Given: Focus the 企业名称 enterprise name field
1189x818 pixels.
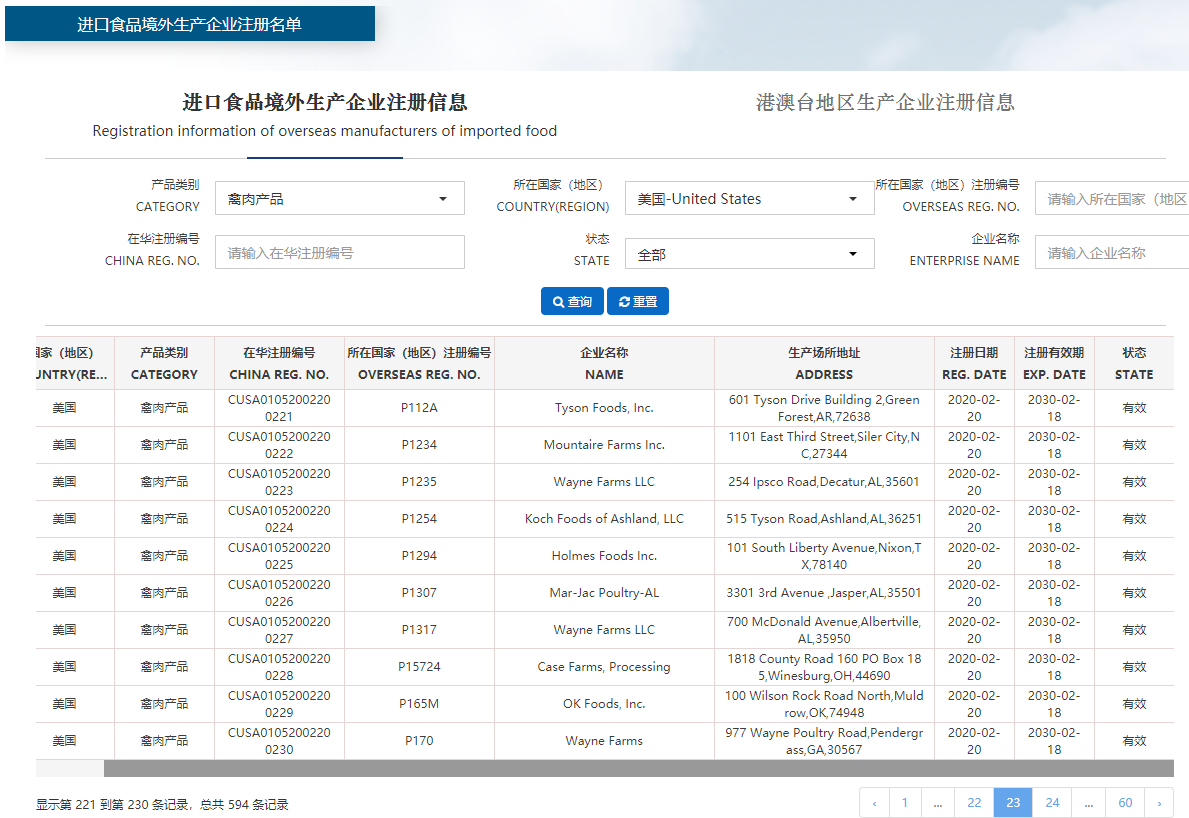Looking at the screenshot, I should coord(1110,253).
